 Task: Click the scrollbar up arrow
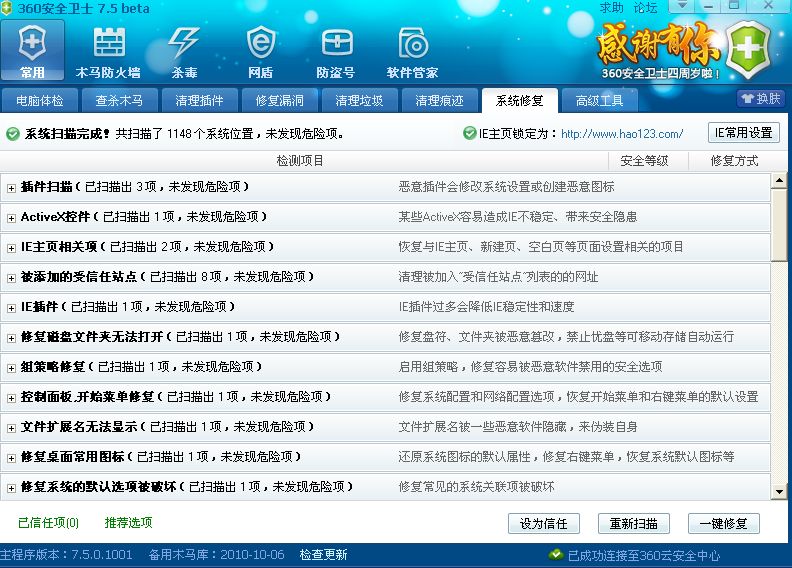pyautogui.click(x=779, y=181)
